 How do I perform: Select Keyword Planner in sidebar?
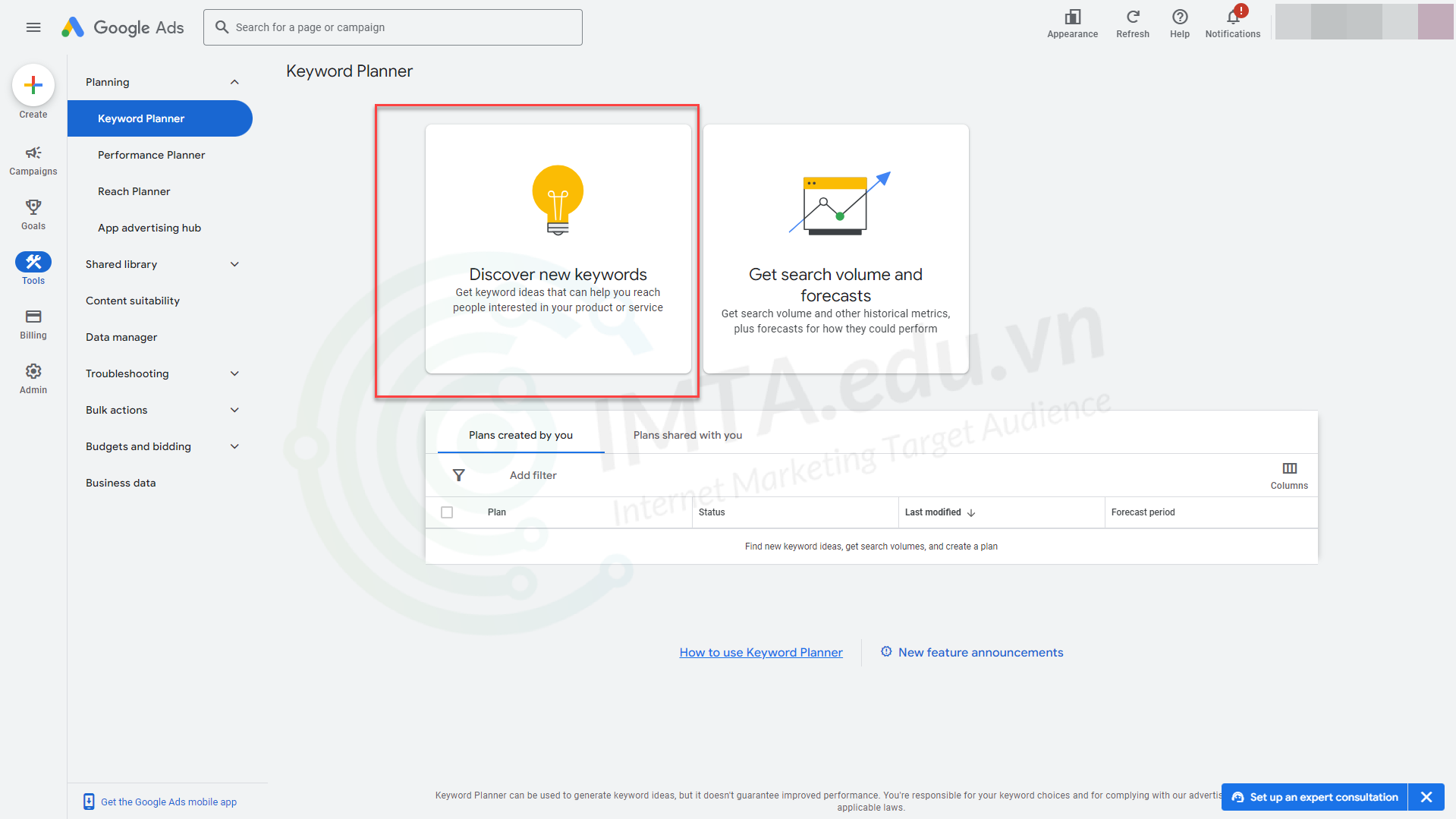pyautogui.click(x=159, y=118)
